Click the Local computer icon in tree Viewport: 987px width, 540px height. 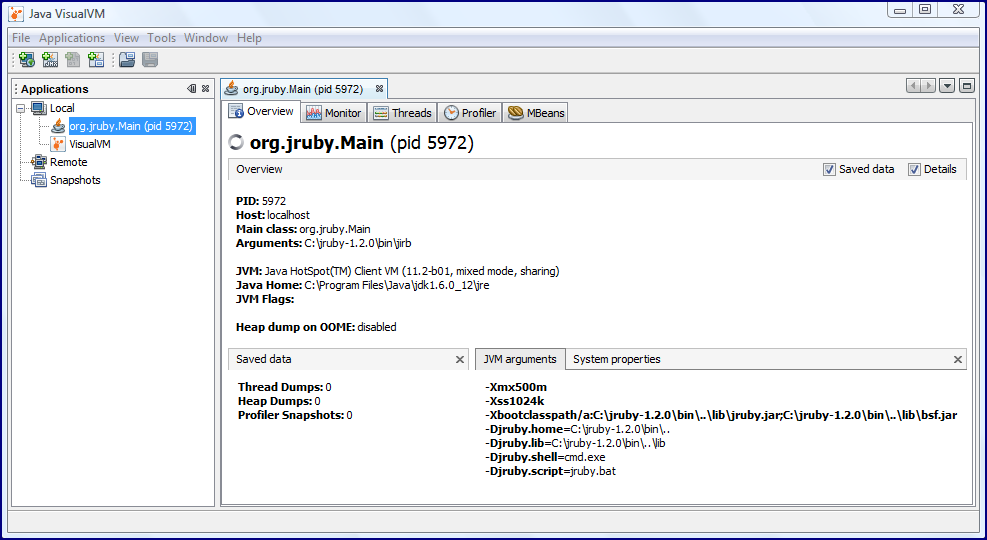click(38, 108)
